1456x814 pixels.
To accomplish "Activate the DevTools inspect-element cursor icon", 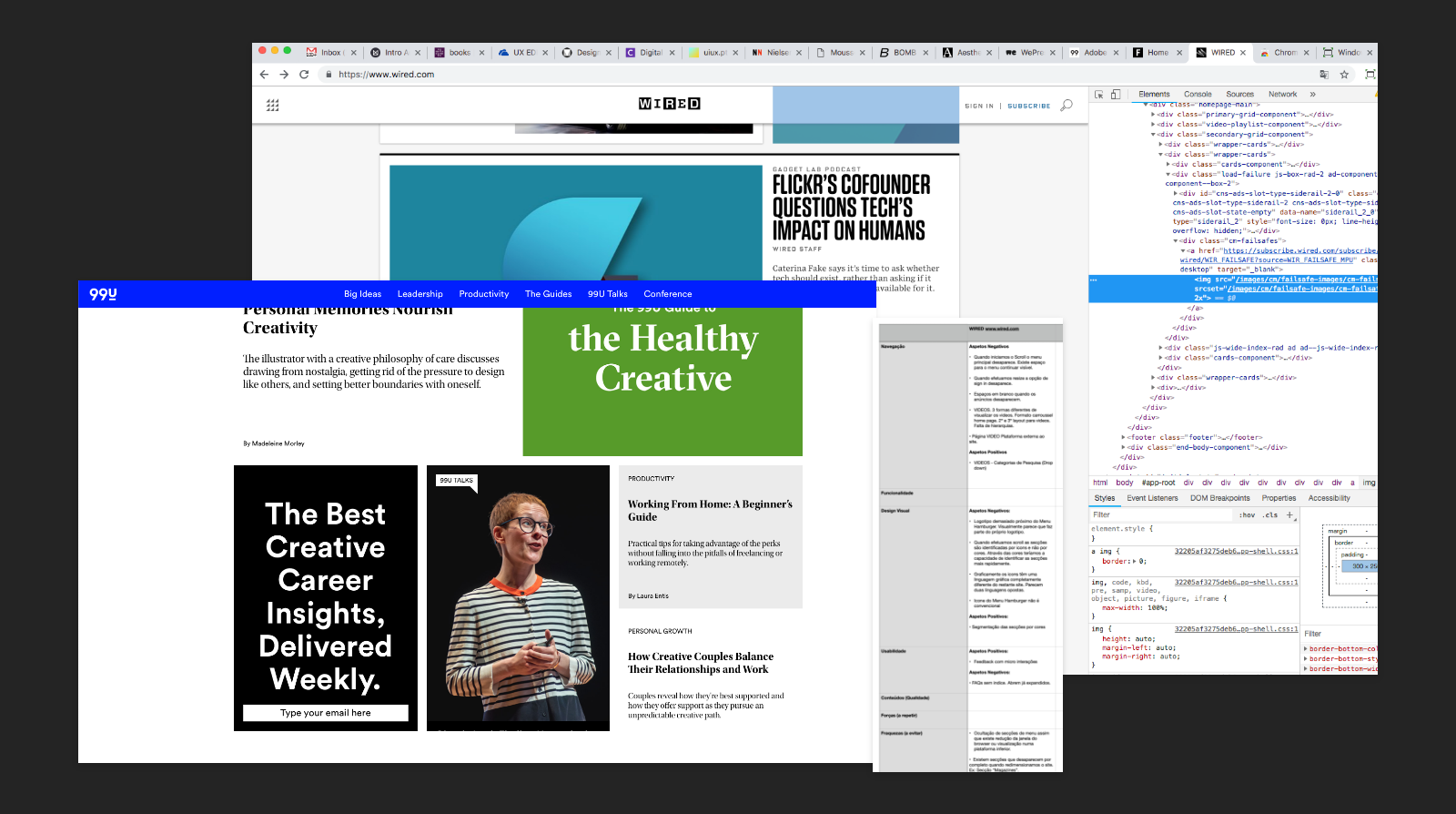I will click(1099, 94).
